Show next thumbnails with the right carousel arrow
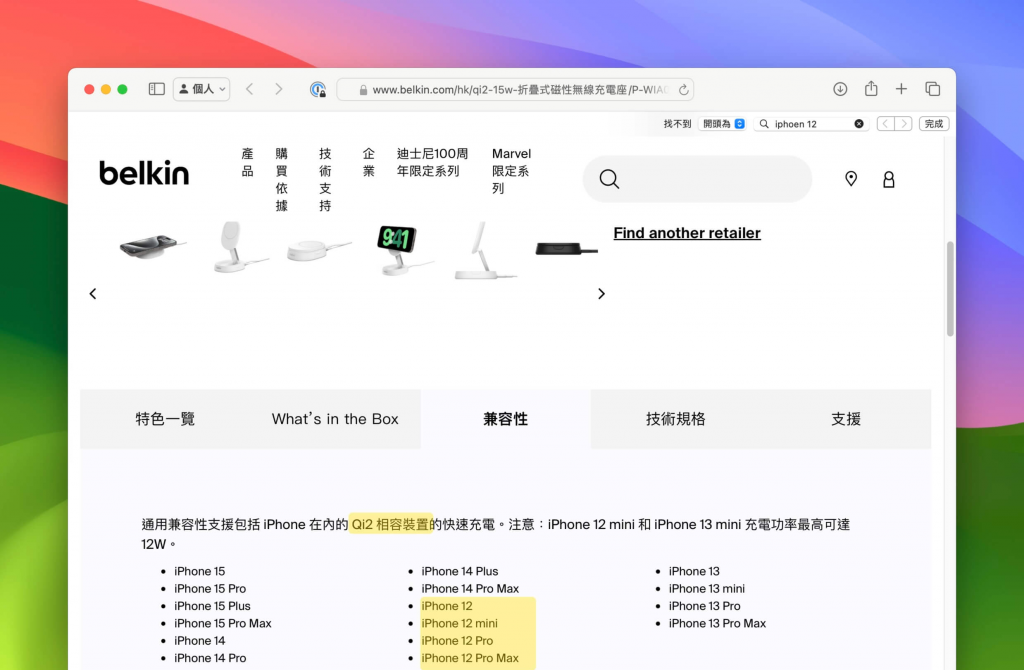This screenshot has height=670, width=1024. pyautogui.click(x=601, y=294)
